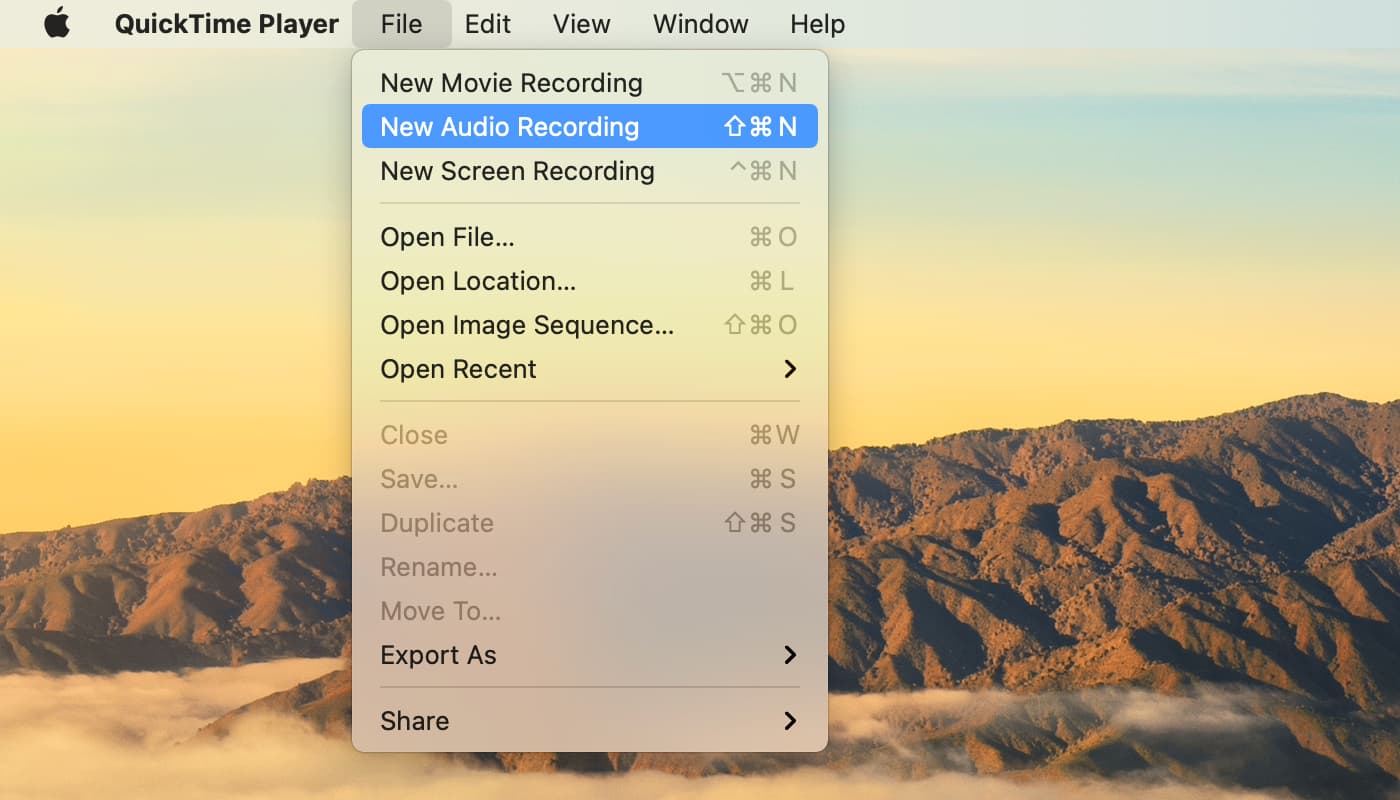Open the Edit menu
This screenshot has height=800, width=1400.
point(488,24)
